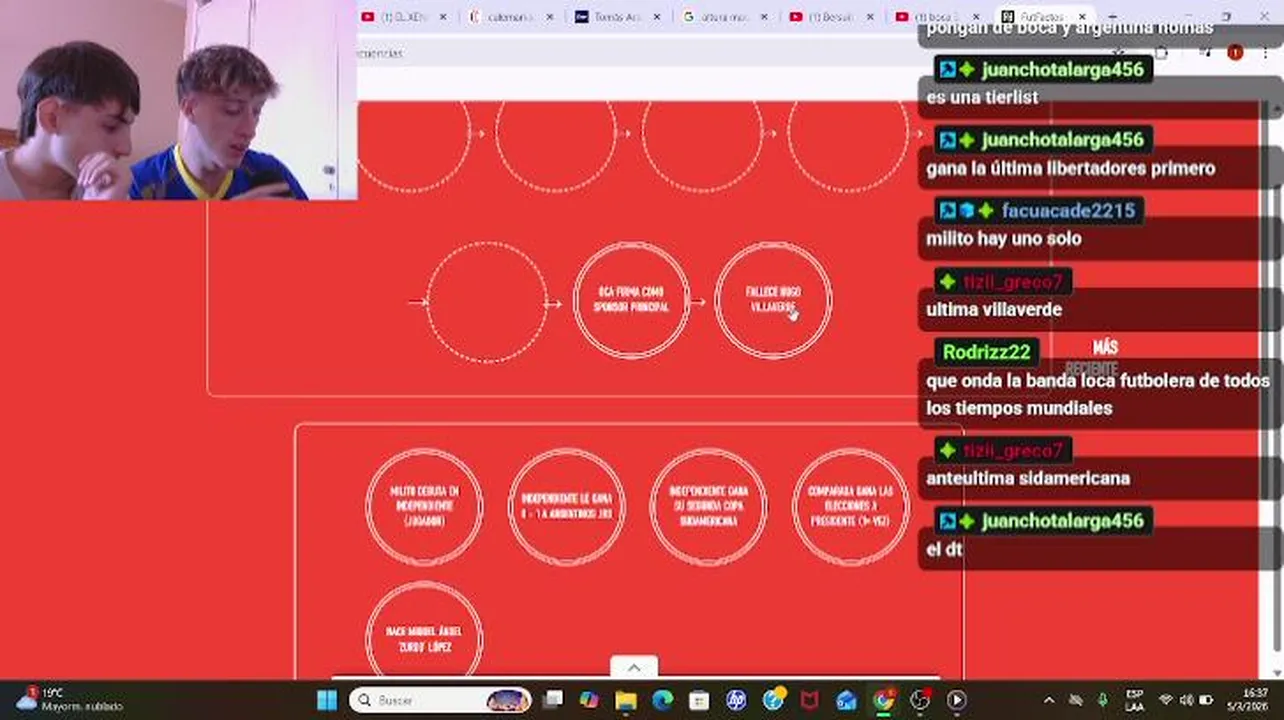Click chat message 'el dt'
1284x720 pixels.
coord(944,548)
